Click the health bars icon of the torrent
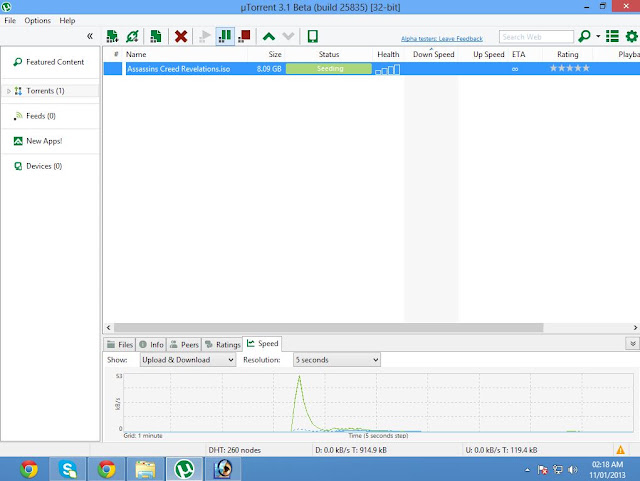The image size is (640, 481). coord(387,69)
